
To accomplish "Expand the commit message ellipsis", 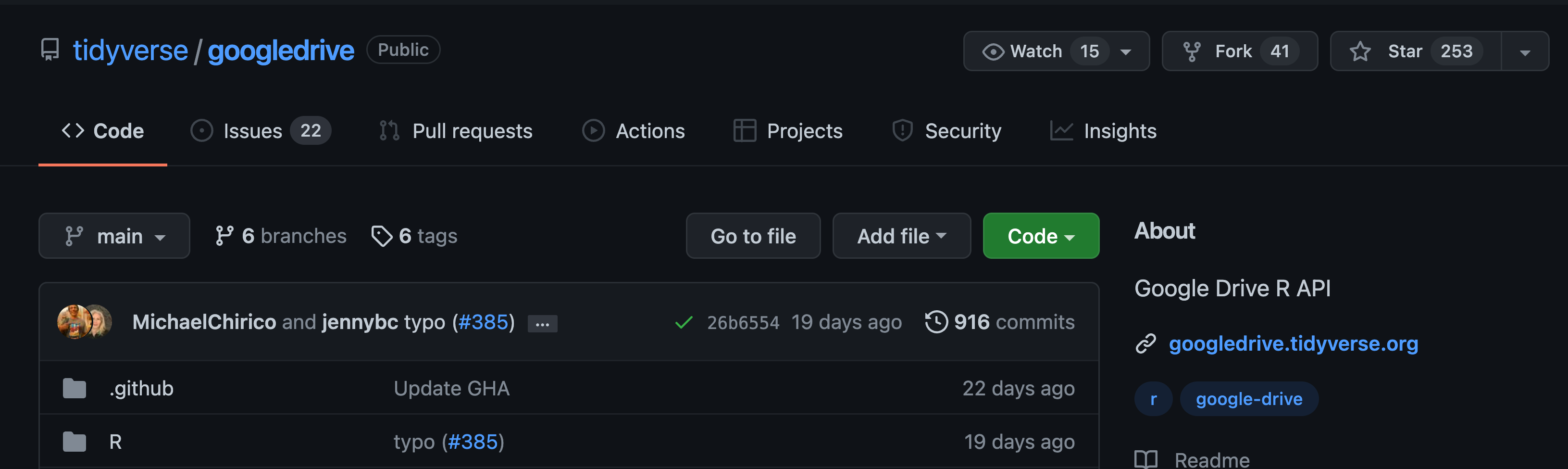I will (542, 323).
